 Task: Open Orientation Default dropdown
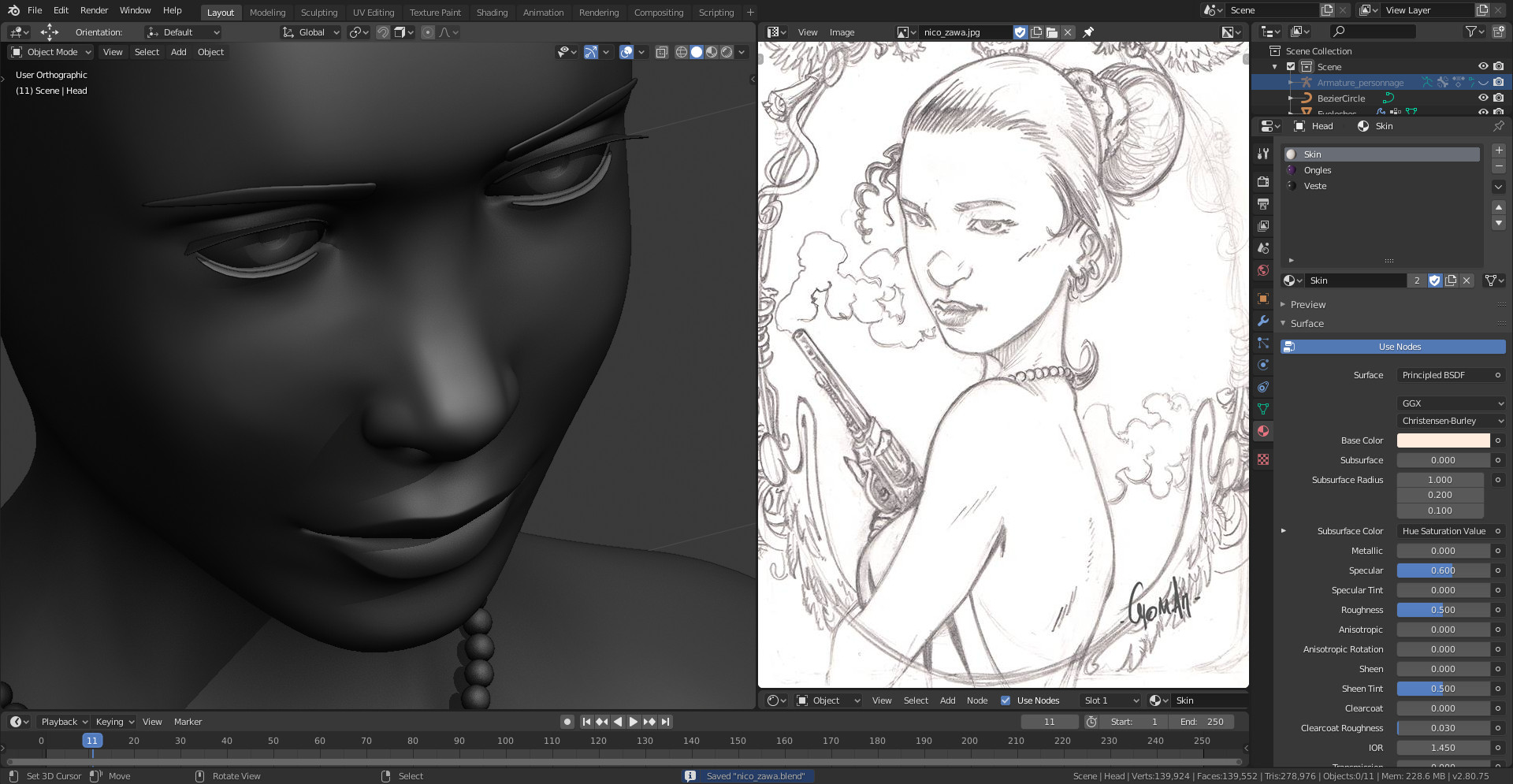184,32
